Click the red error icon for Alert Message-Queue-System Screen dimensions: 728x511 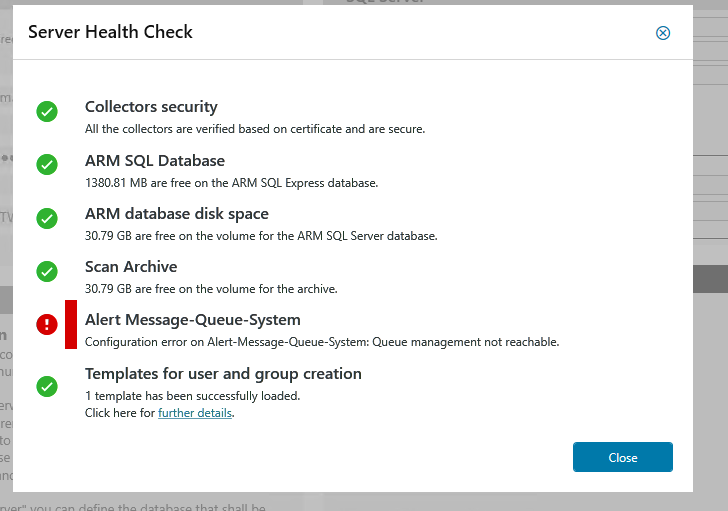(x=47, y=324)
